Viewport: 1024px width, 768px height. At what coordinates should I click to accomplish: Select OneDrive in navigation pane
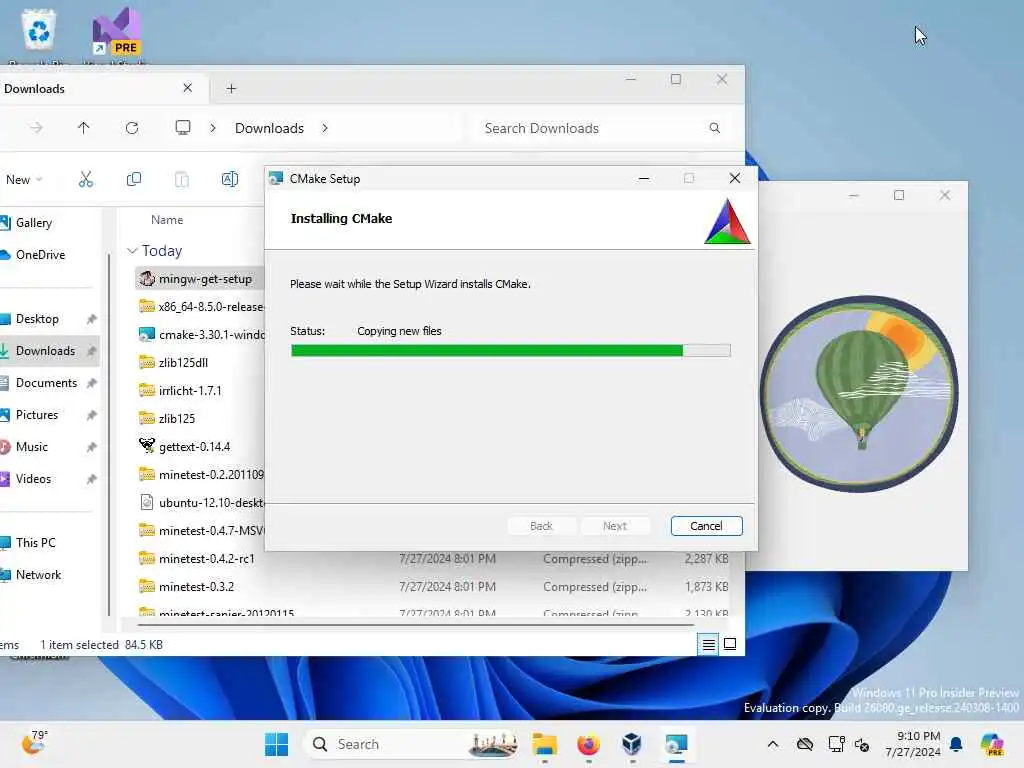40,255
